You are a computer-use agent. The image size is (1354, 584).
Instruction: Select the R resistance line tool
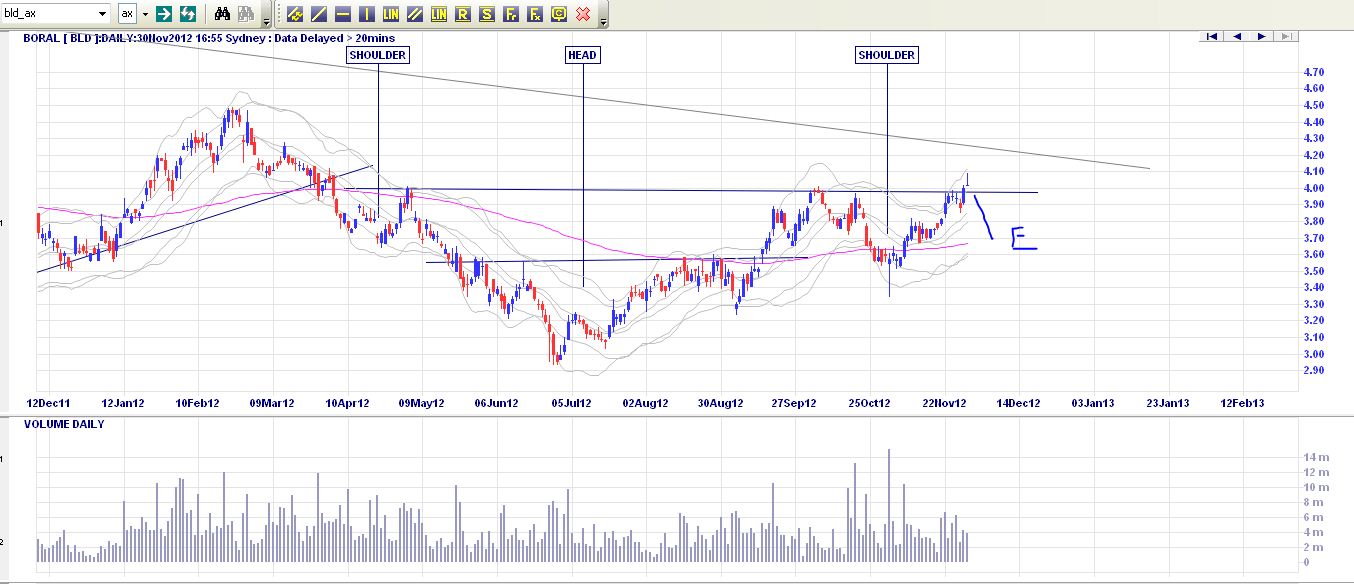coord(463,14)
